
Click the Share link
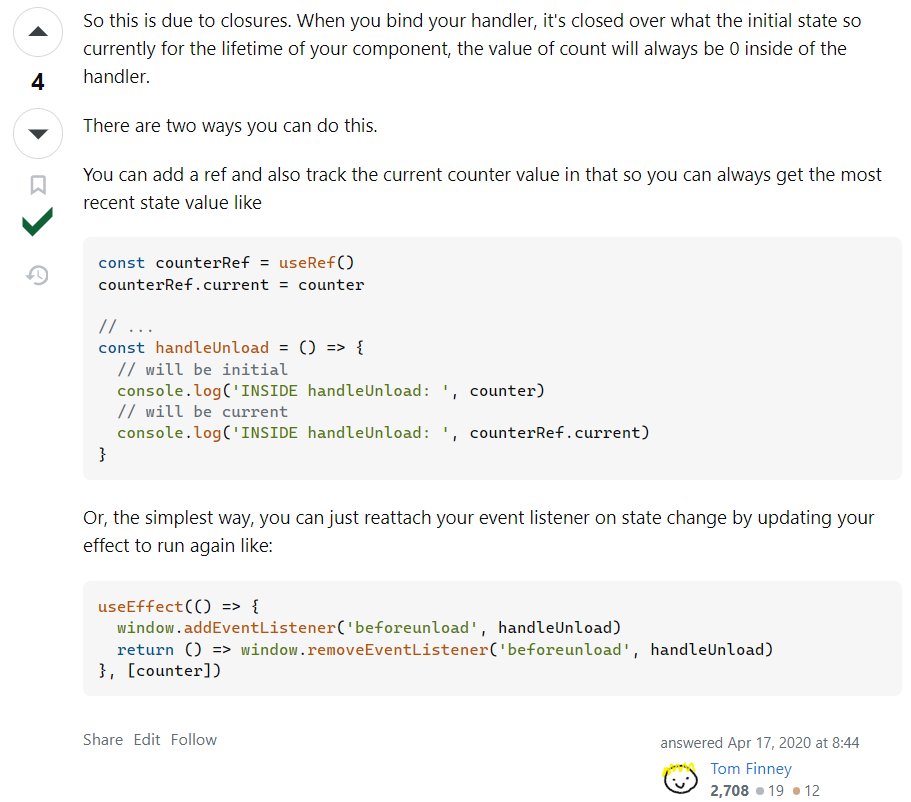103,739
